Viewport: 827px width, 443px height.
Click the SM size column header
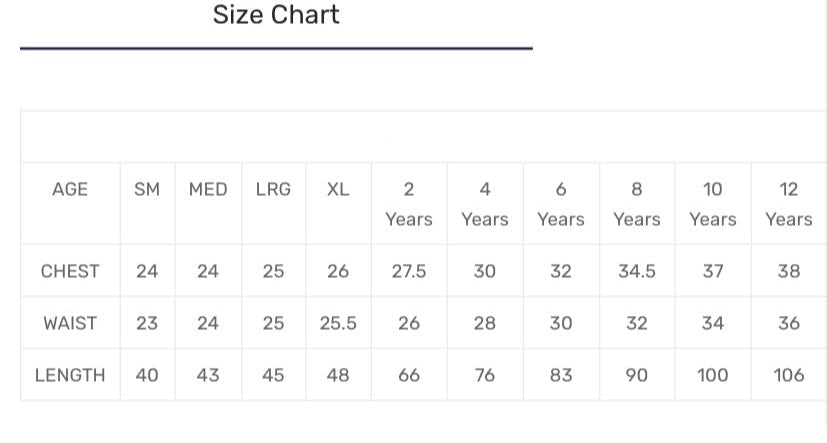click(x=147, y=189)
